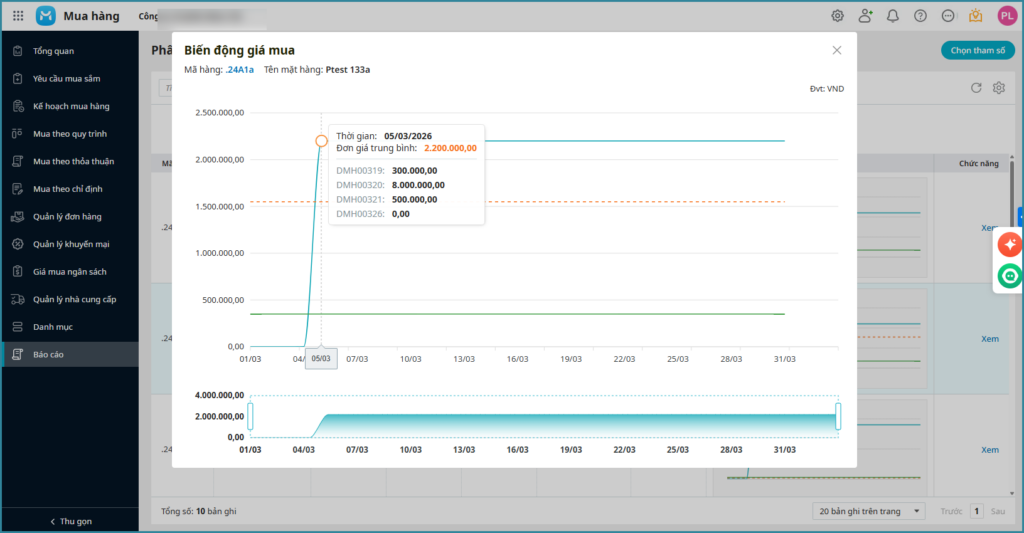Select Giá mua ngân sách in sidebar
This screenshot has height=533, width=1024.
[x=70, y=272]
